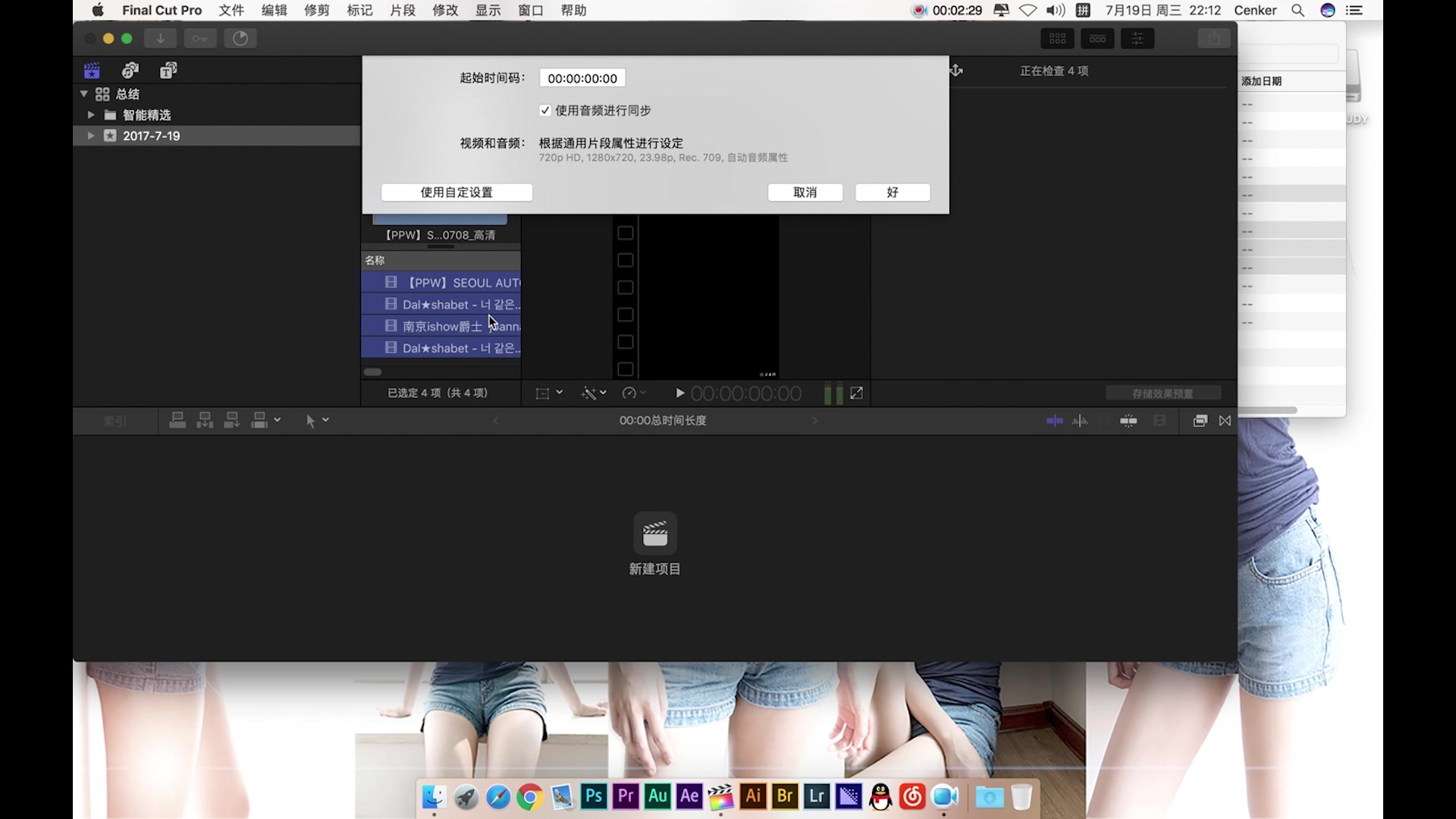Open the Photos and Audio sidebar icon
The image size is (1456, 819).
tap(130, 71)
